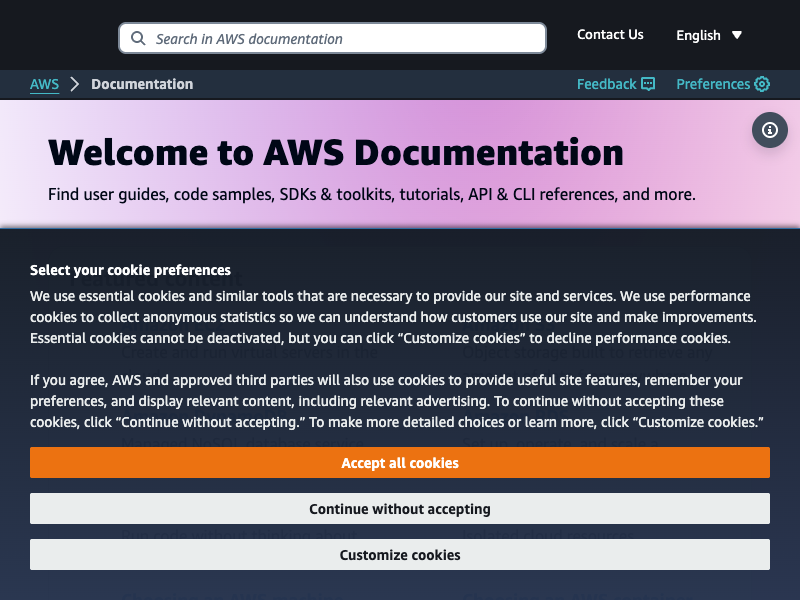
Task: Expand the English language dropdown
Action: pyautogui.click(x=709, y=35)
